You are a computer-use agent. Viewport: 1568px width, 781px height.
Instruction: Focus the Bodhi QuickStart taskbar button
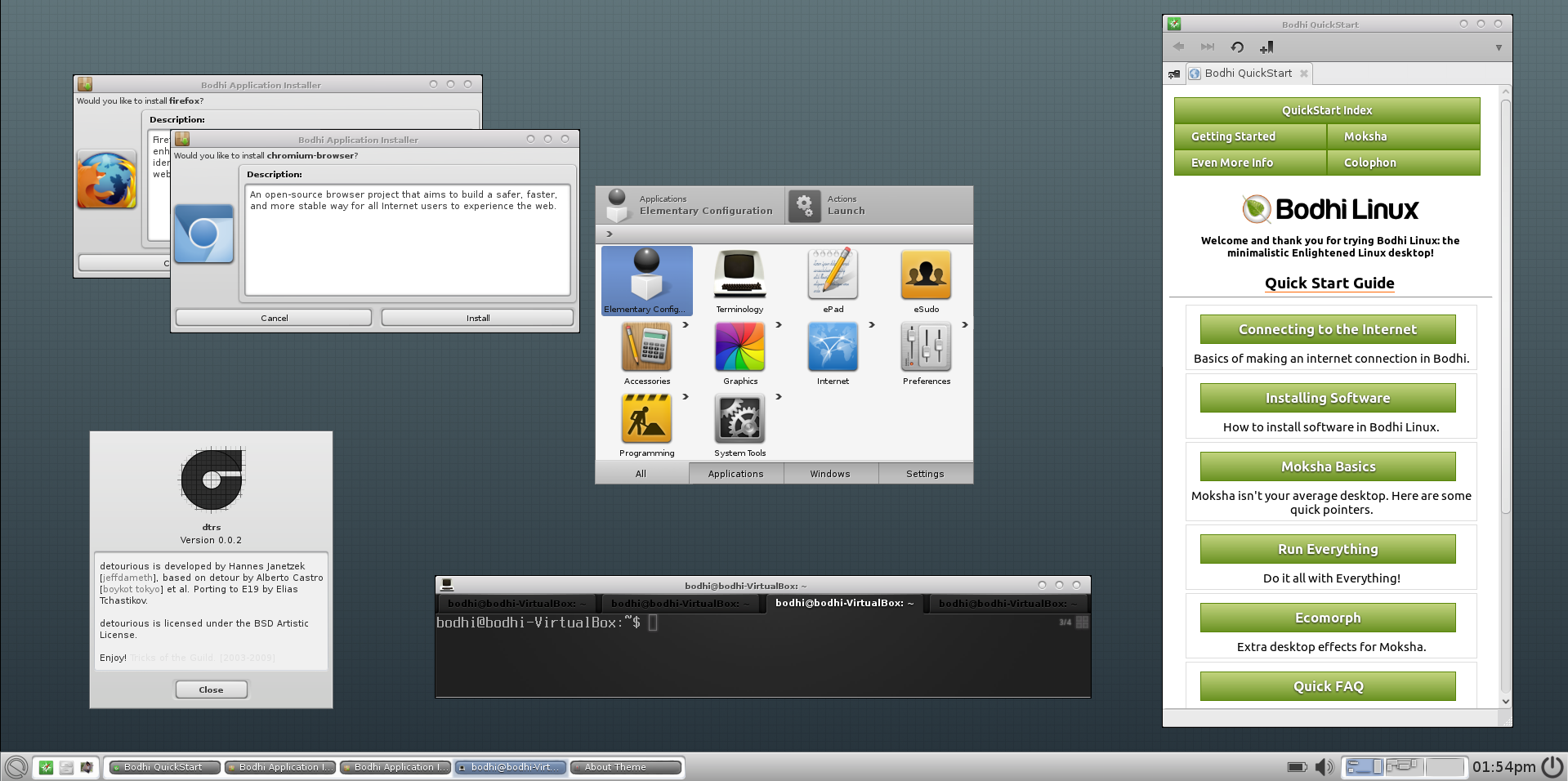164,767
